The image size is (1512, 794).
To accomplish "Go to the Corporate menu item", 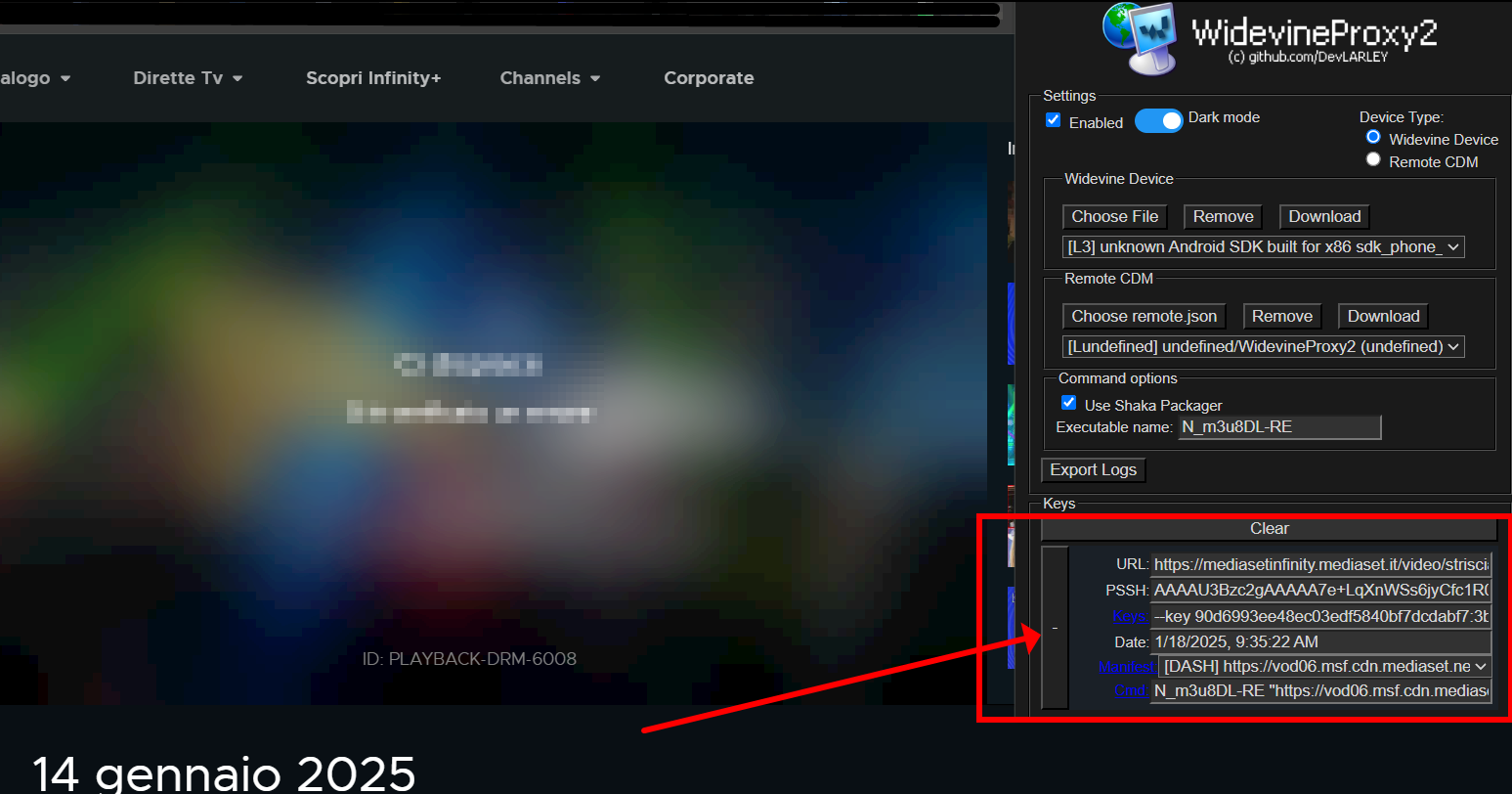I will [x=709, y=78].
